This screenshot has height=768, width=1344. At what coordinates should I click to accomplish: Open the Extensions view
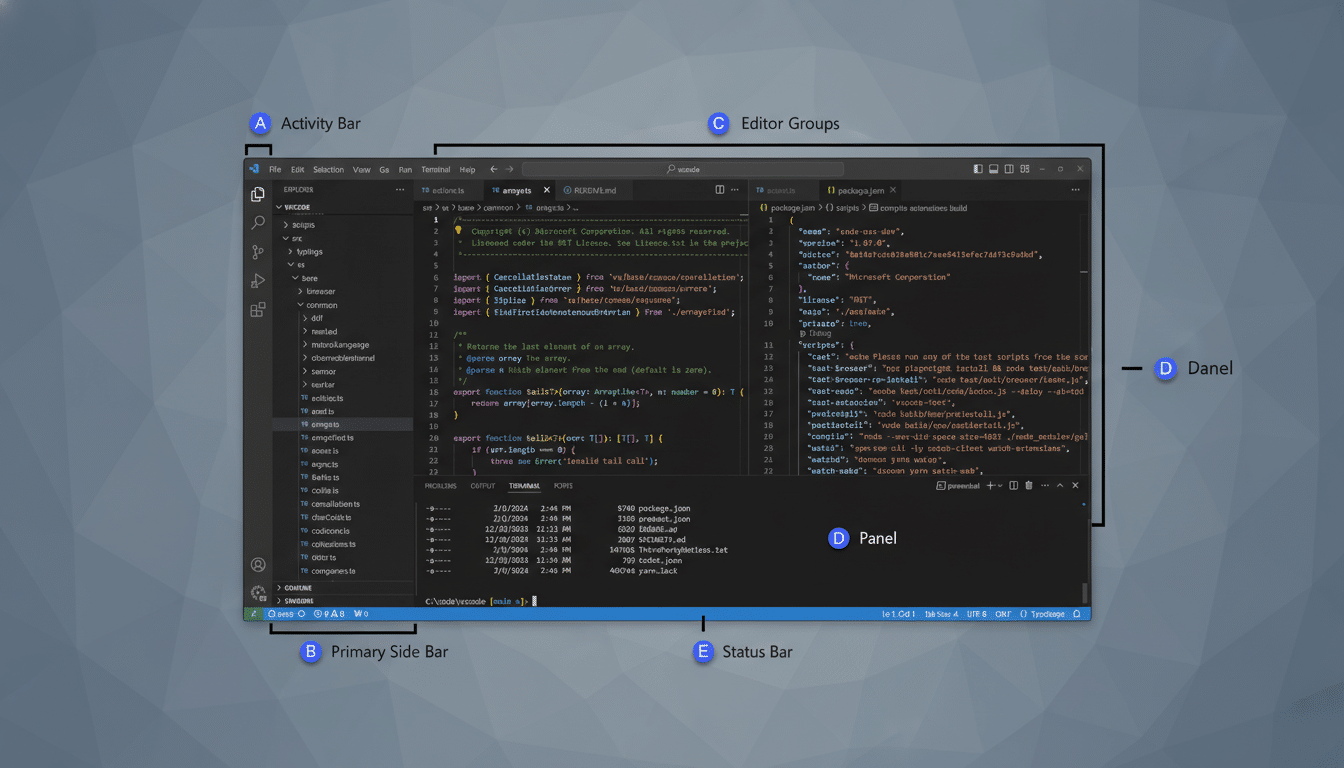[258, 309]
